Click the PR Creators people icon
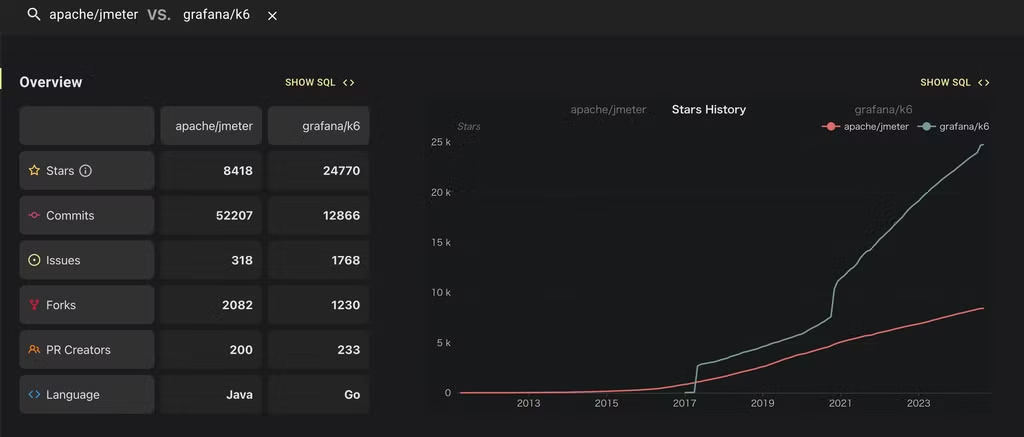Image resolution: width=1024 pixels, height=437 pixels. pyautogui.click(x=35, y=349)
